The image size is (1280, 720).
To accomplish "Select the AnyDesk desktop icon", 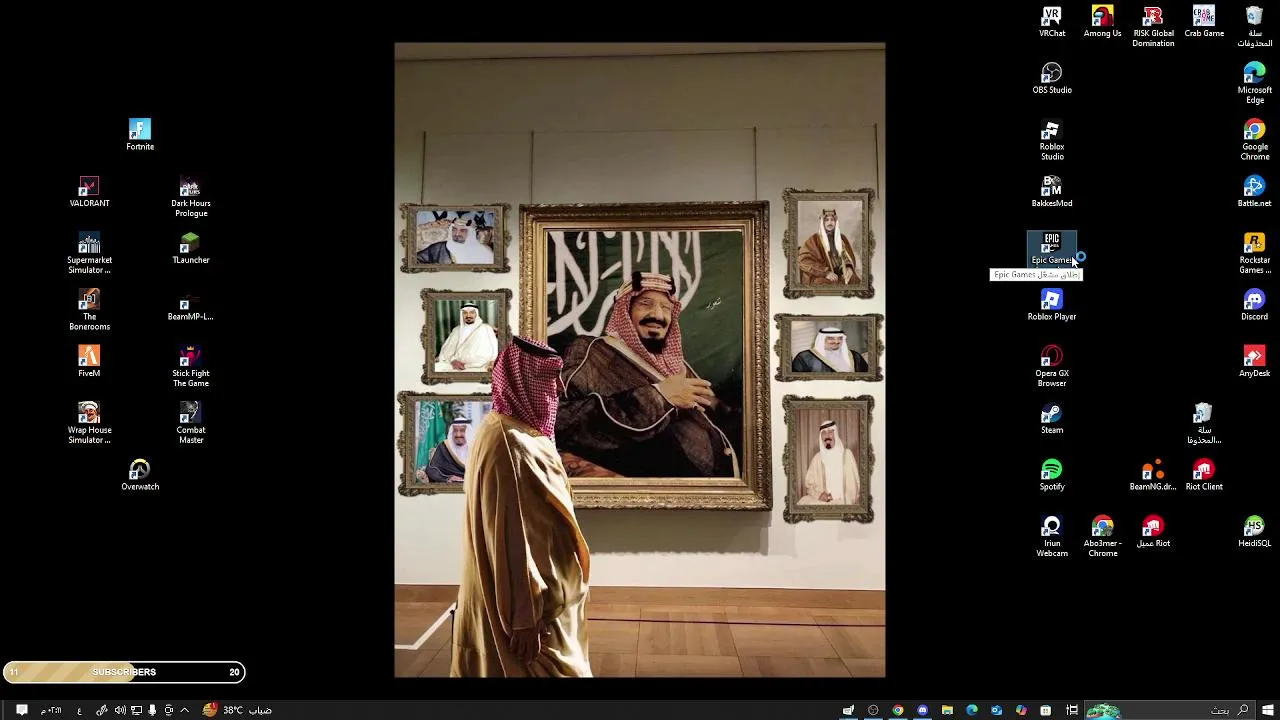I will coord(1254,362).
